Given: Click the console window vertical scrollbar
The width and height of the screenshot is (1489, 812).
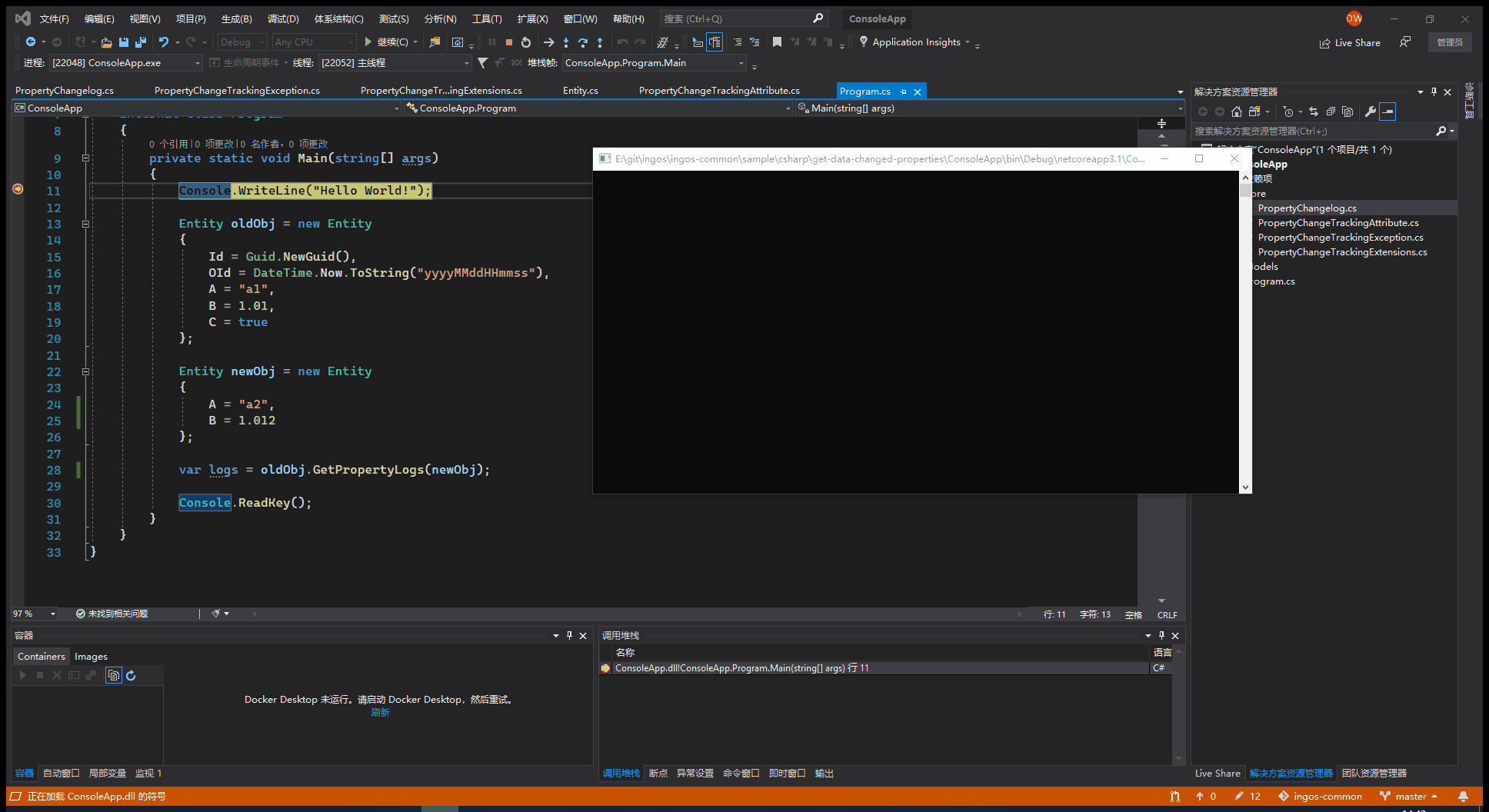Looking at the screenshot, I should tap(1245, 332).
